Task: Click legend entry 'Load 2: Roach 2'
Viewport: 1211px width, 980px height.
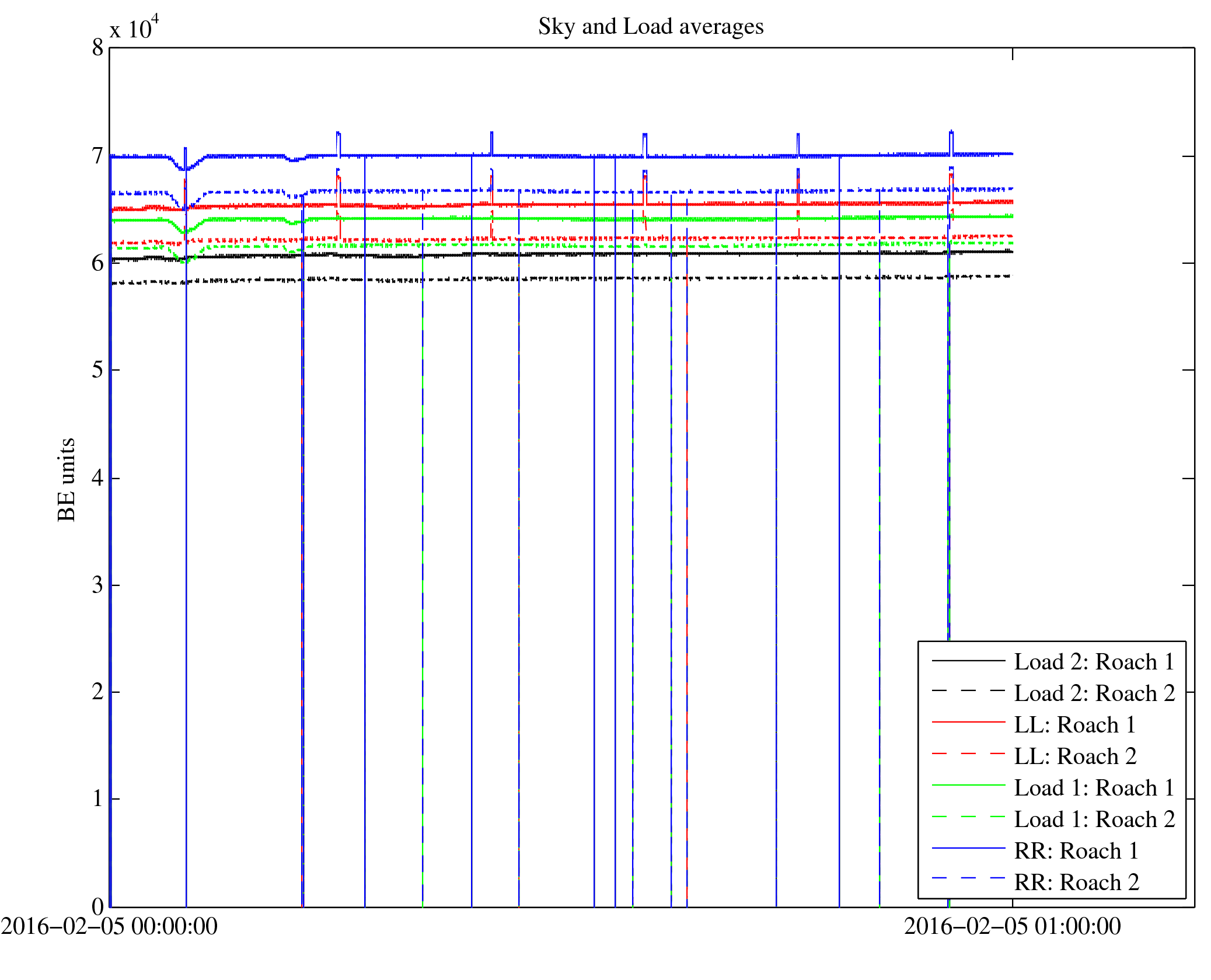Action: coord(1094,693)
